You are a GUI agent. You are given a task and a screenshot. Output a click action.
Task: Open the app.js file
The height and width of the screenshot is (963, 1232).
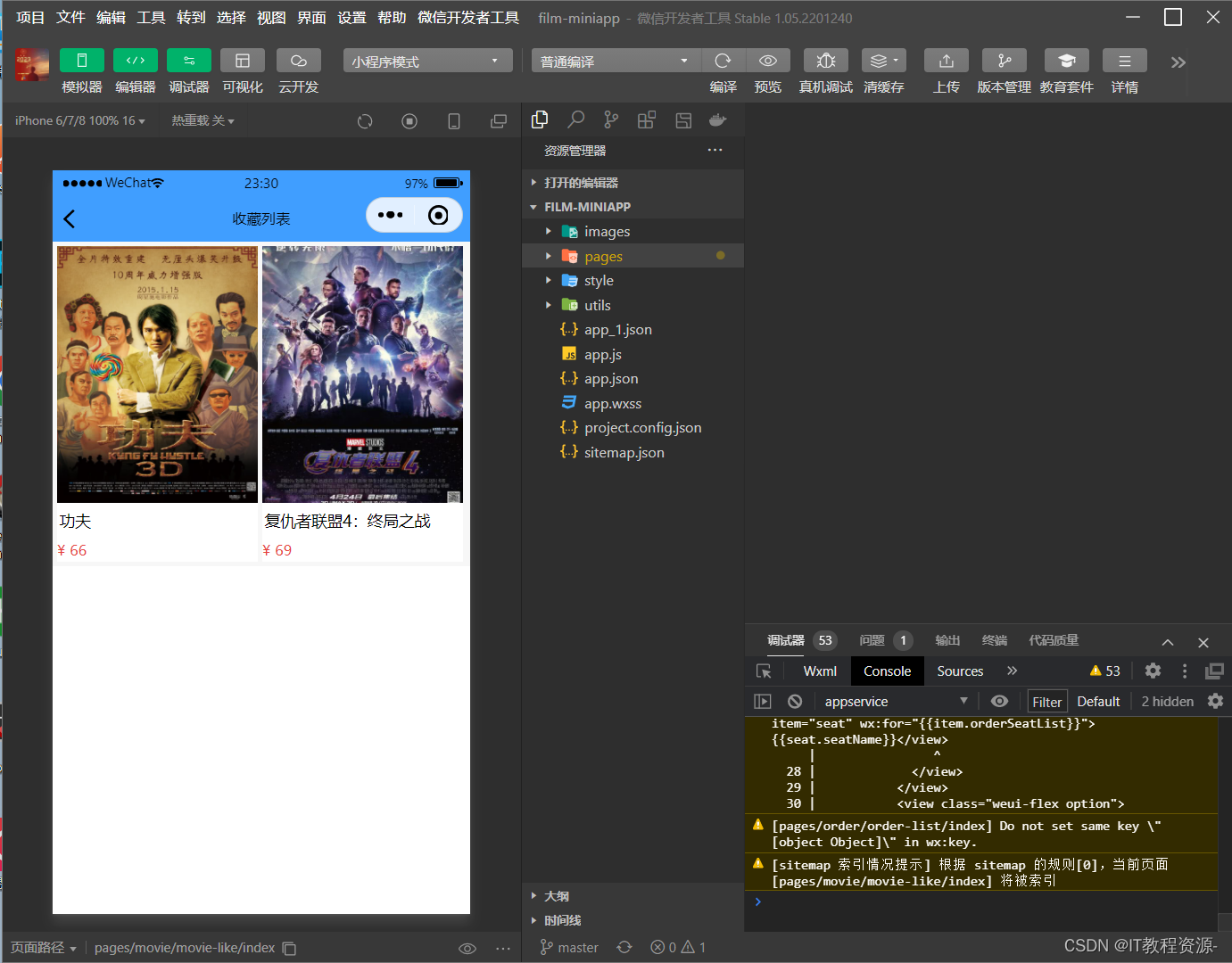click(633, 354)
